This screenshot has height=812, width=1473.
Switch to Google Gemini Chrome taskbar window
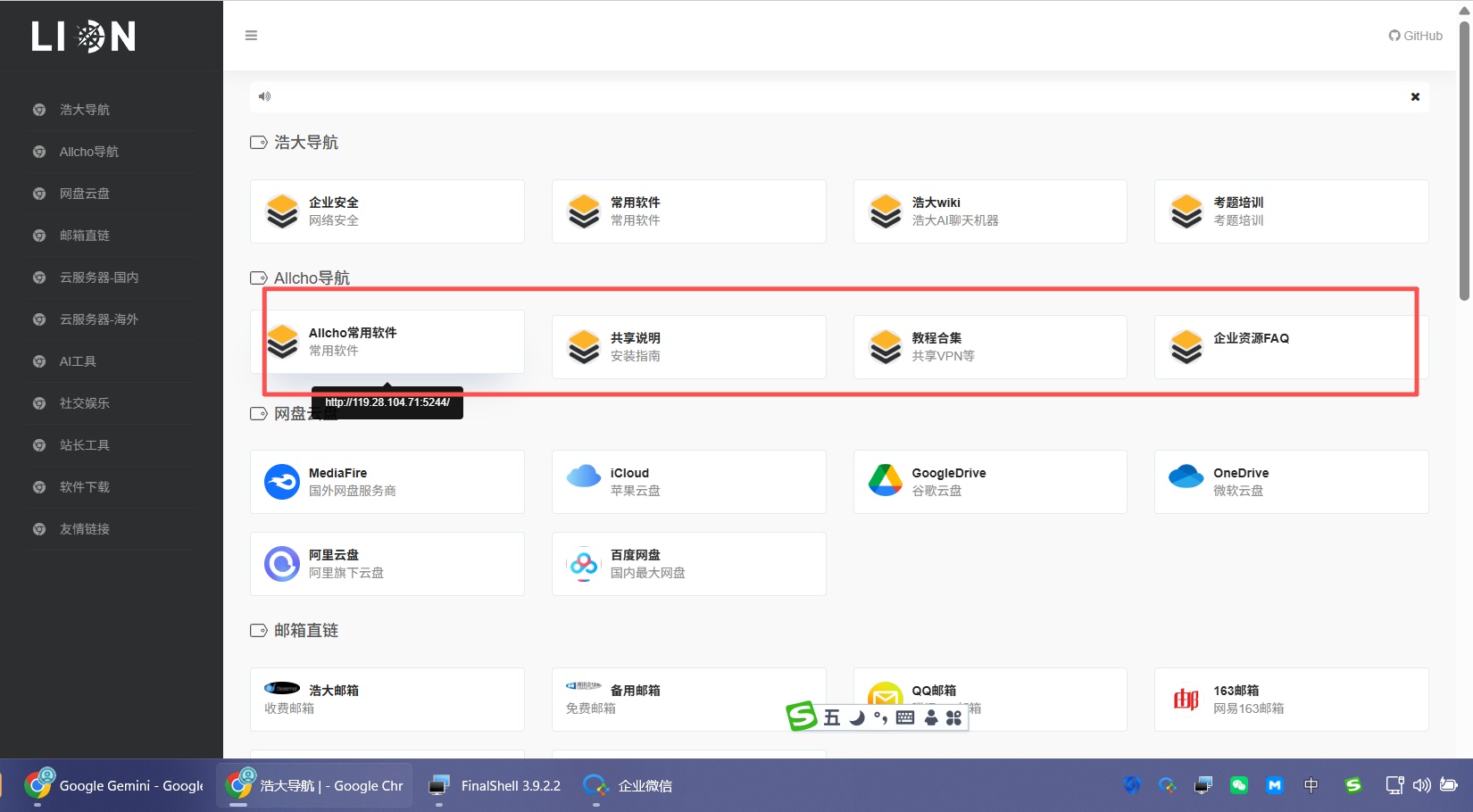point(114,786)
